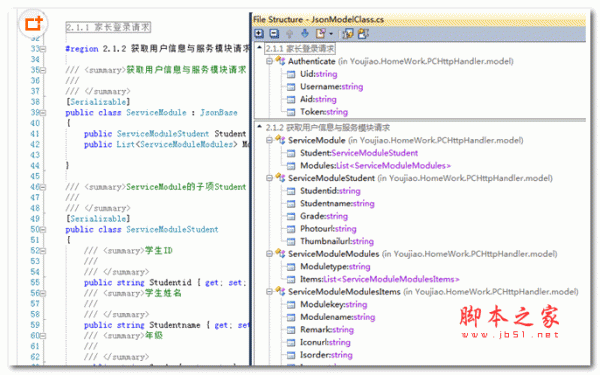Select the Uid:string property
This screenshot has height=375, width=600.
coord(319,74)
